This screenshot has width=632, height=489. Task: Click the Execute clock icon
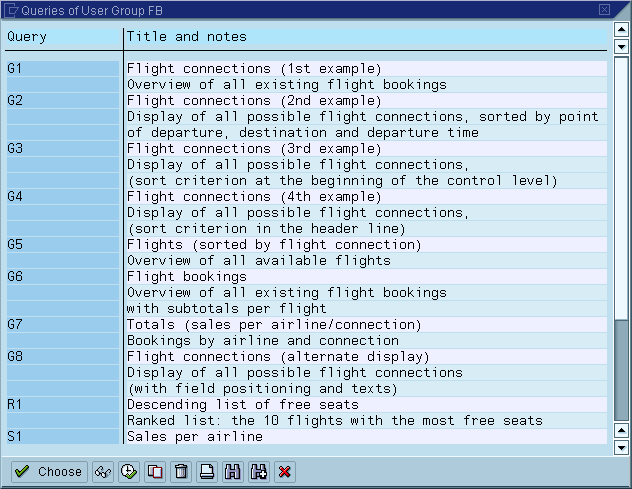pos(129,471)
